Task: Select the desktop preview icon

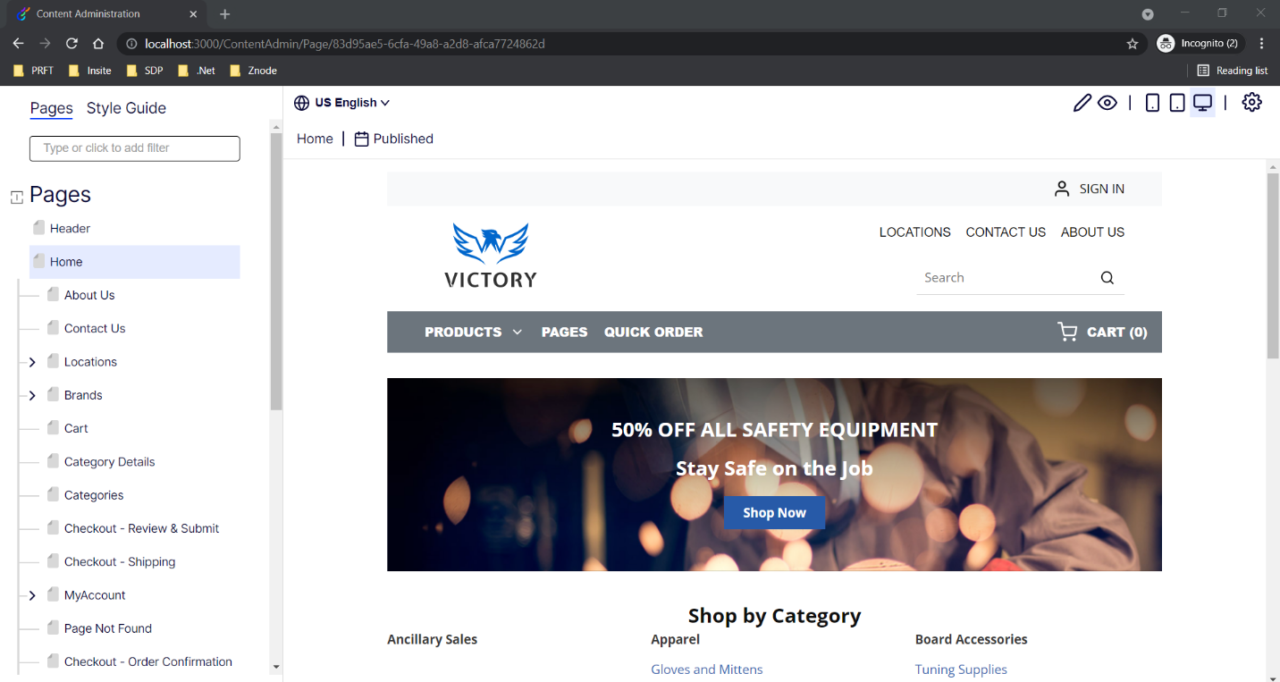Action: (1202, 102)
